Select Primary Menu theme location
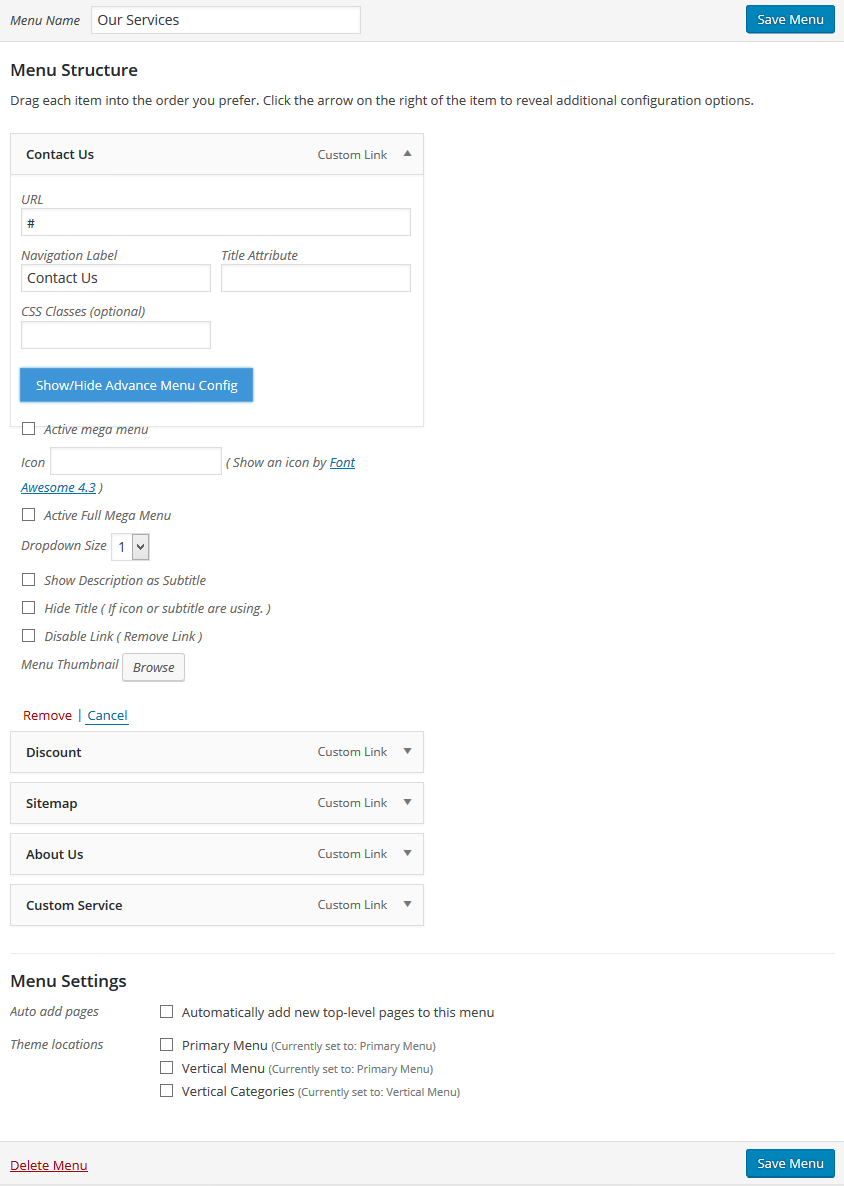The image size is (844, 1186). 166,1045
